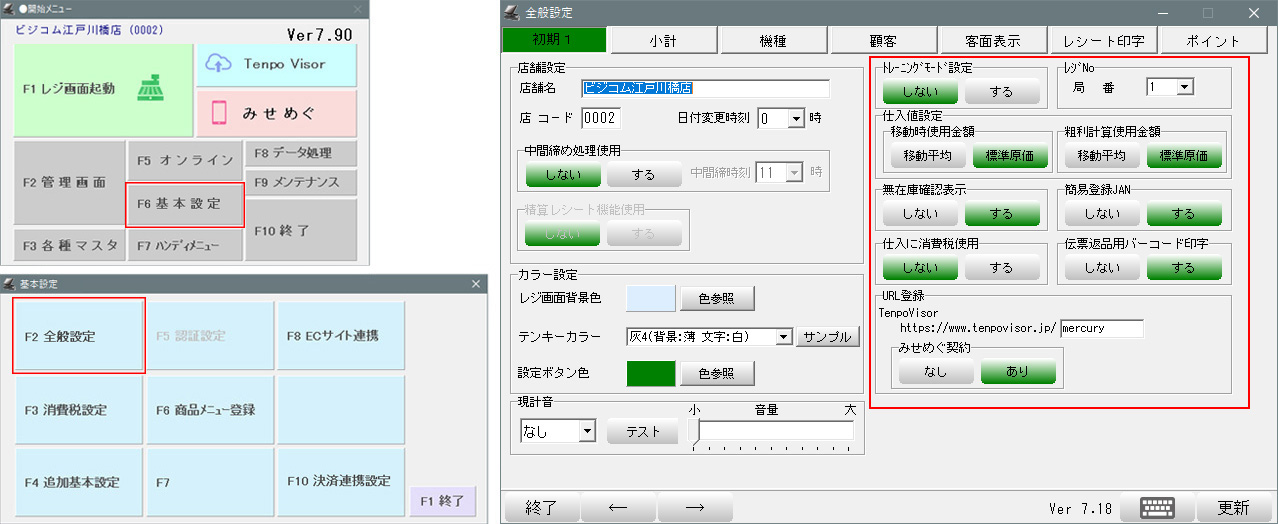Click F10 終了 in start menu
The image size is (1278, 524).
pos(301,230)
